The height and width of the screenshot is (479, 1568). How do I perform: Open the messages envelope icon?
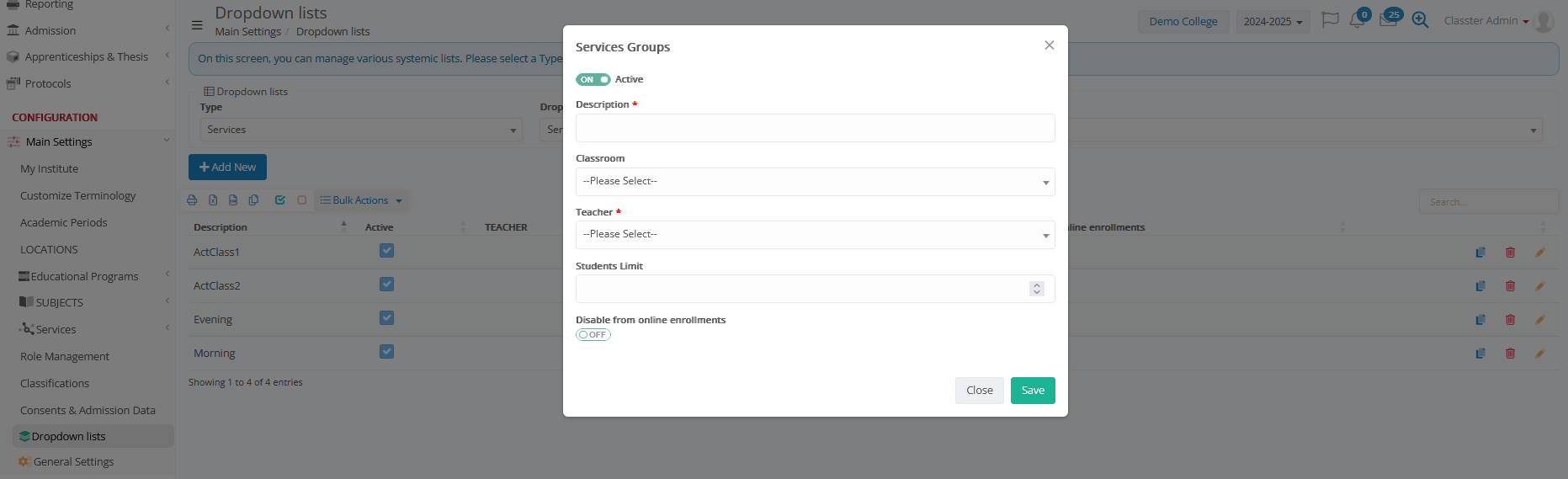[x=1388, y=21]
